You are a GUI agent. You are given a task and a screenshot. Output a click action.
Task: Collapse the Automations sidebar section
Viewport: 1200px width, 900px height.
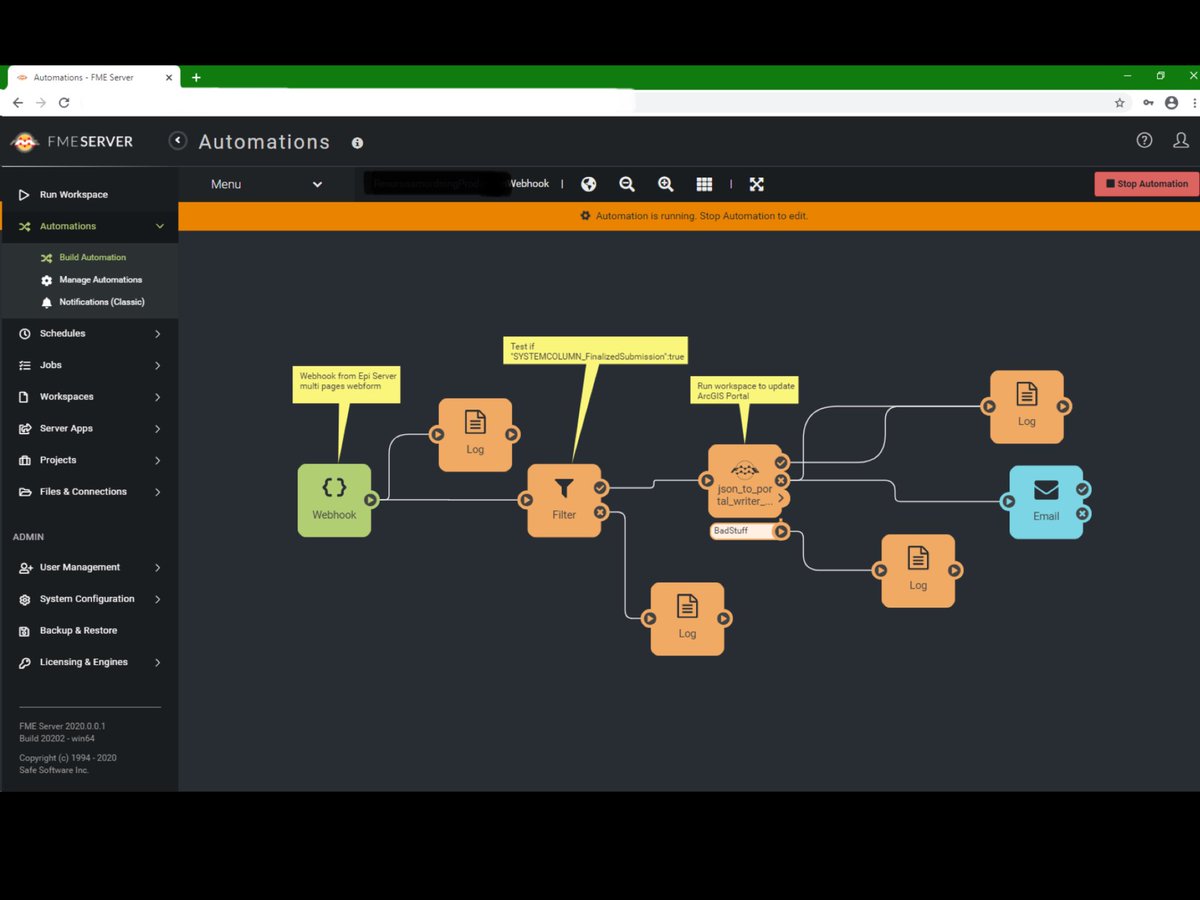(x=88, y=226)
